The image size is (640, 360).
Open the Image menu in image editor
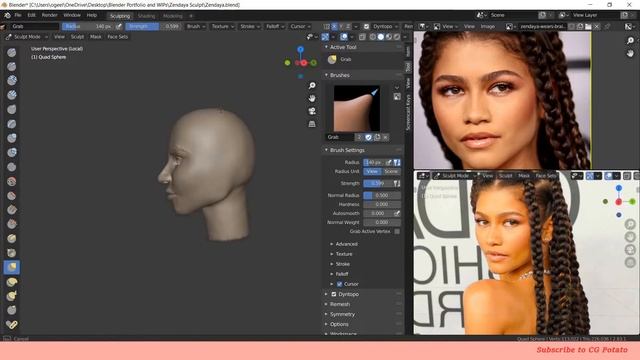[487, 26]
